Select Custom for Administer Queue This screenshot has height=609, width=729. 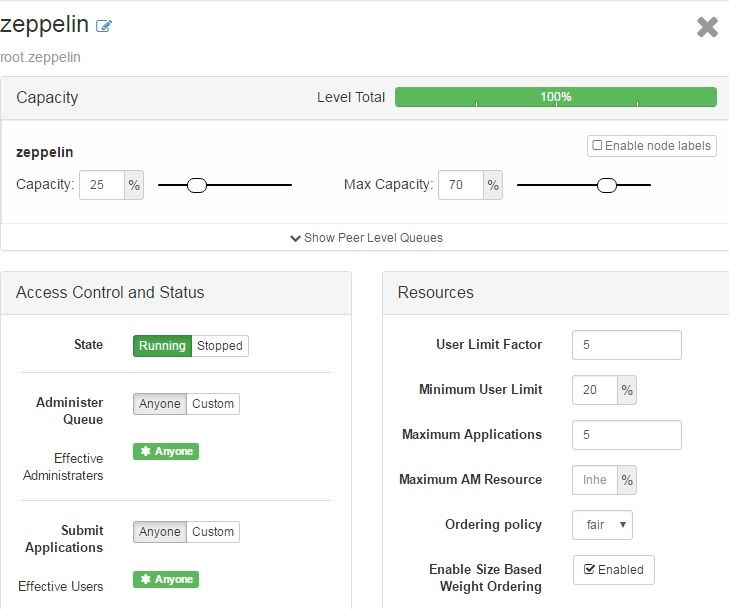coord(213,404)
